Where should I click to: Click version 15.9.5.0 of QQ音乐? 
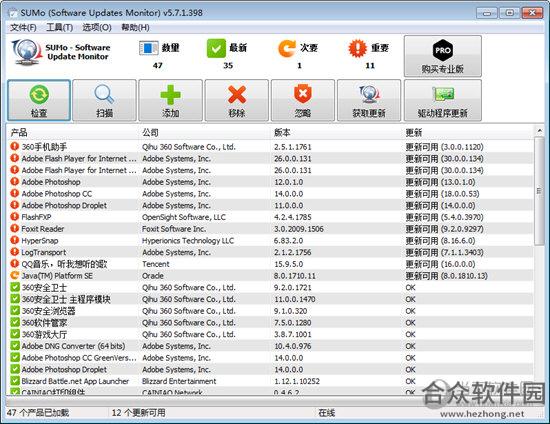click(288, 264)
